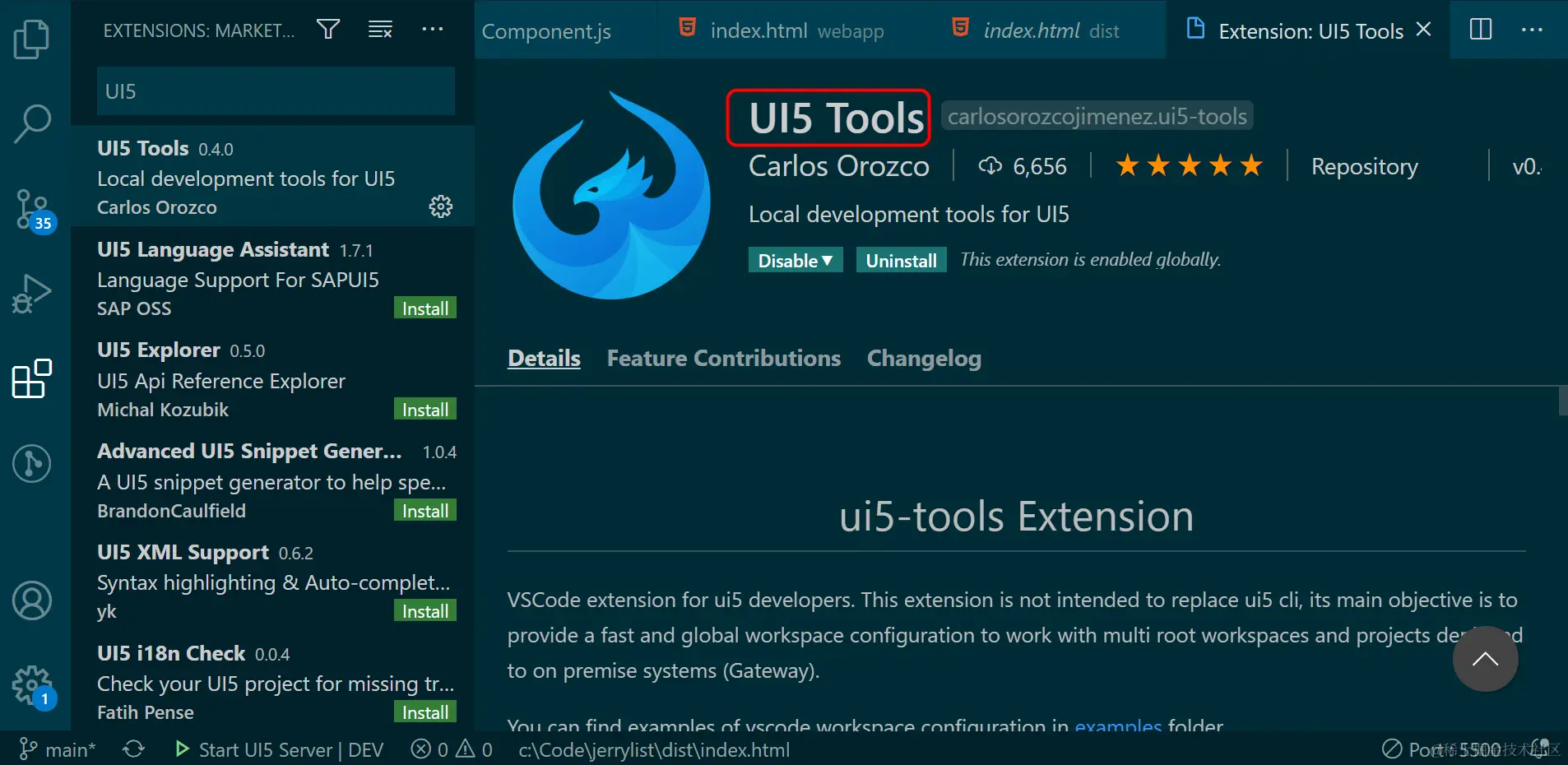Screen dimensions: 1568x765
Task: Close the Extension: UI5 Tools tab
Action: coord(1423,30)
